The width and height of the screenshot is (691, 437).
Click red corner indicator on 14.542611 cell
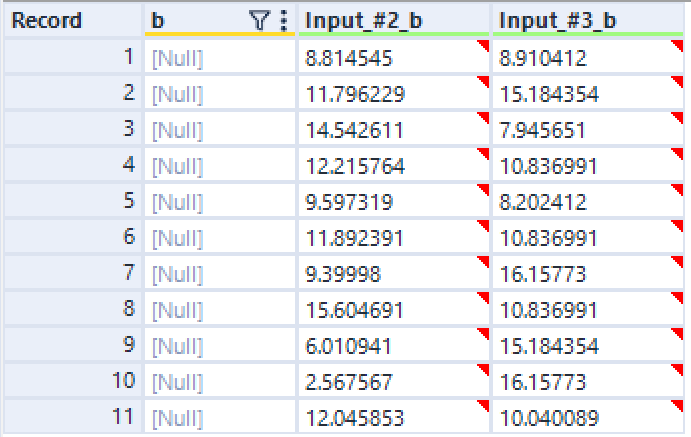tap(484, 117)
